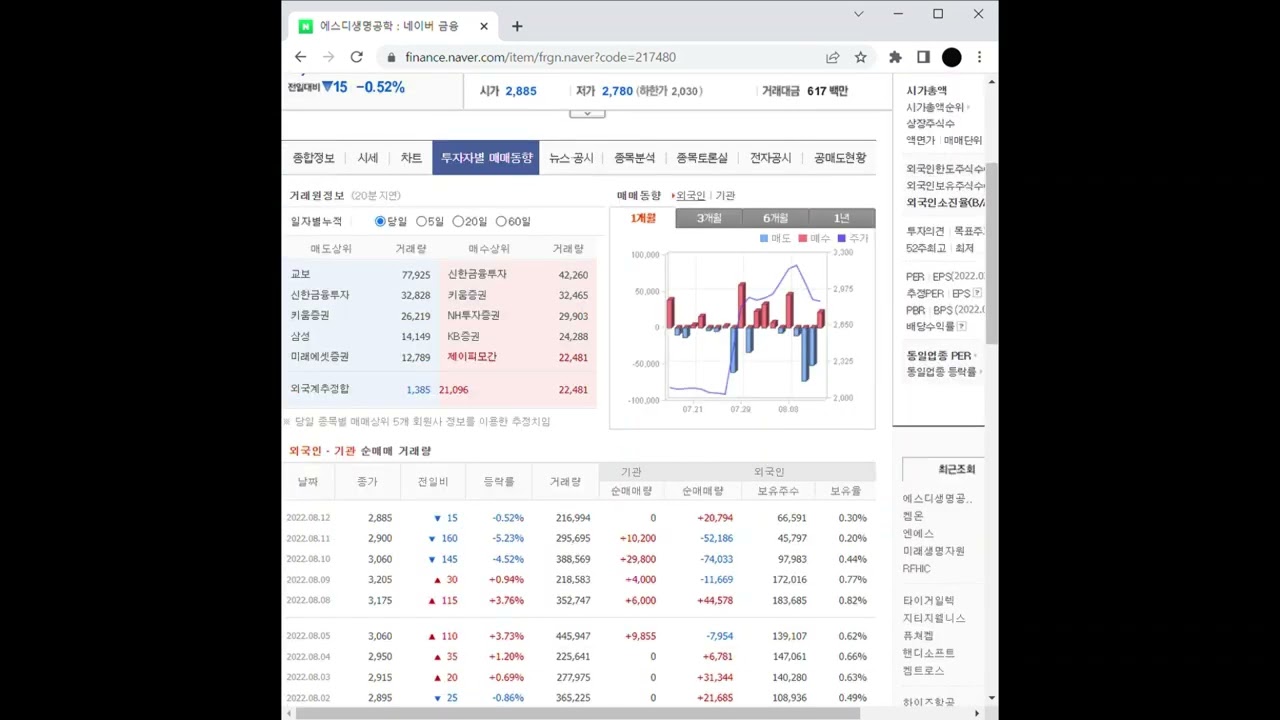Screen dimensions: 1280x720
Task: Open 타이거일렉 in recent views
Action: [928, 601]
